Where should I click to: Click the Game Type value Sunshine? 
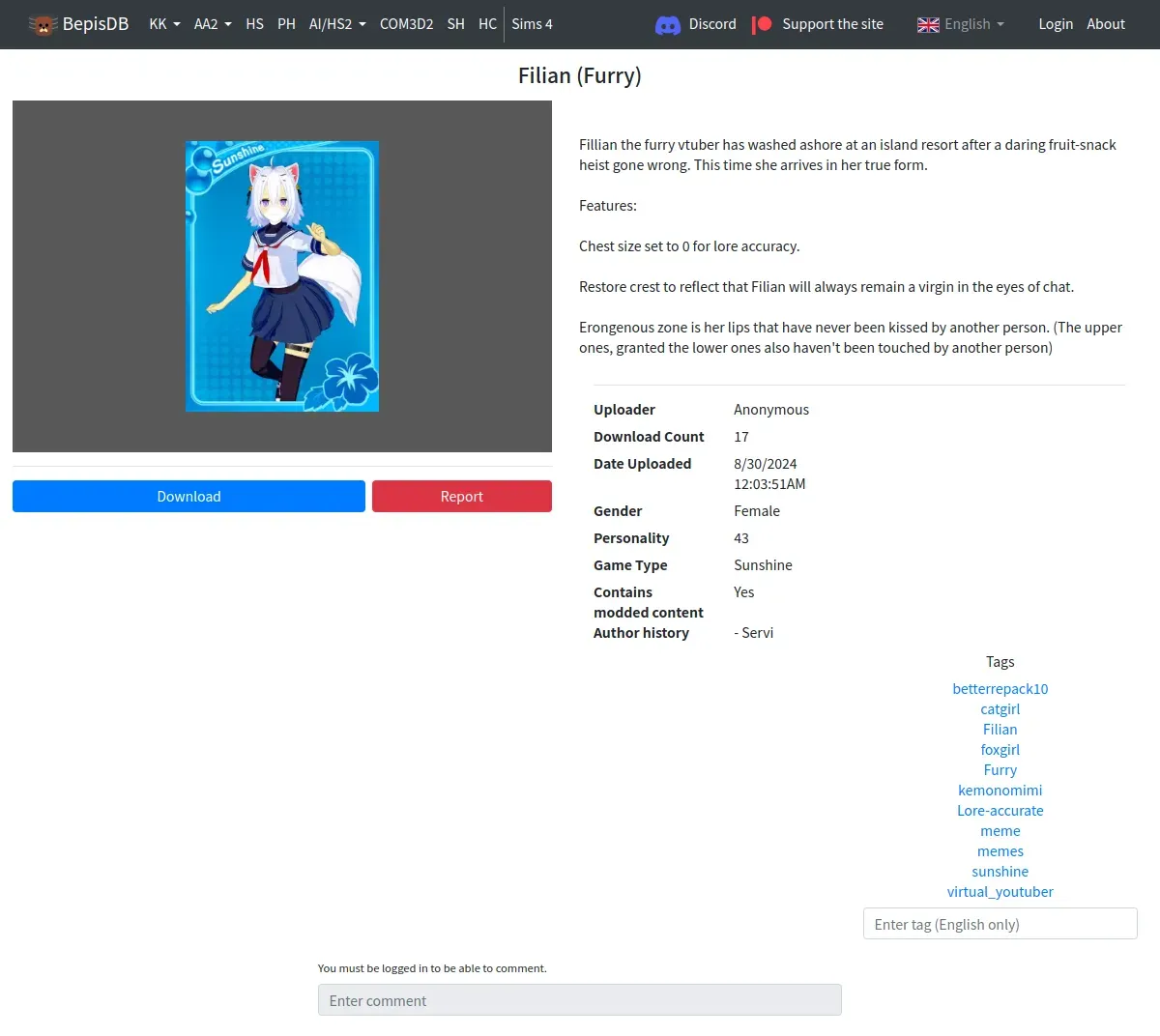(x=763, y=565)
